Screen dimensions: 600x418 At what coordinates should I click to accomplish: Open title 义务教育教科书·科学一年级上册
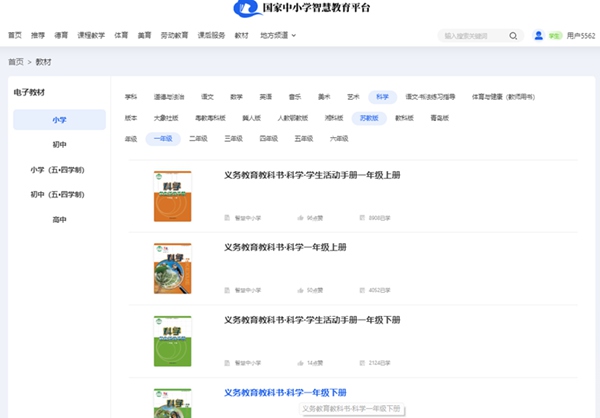(x=285, y=247)
